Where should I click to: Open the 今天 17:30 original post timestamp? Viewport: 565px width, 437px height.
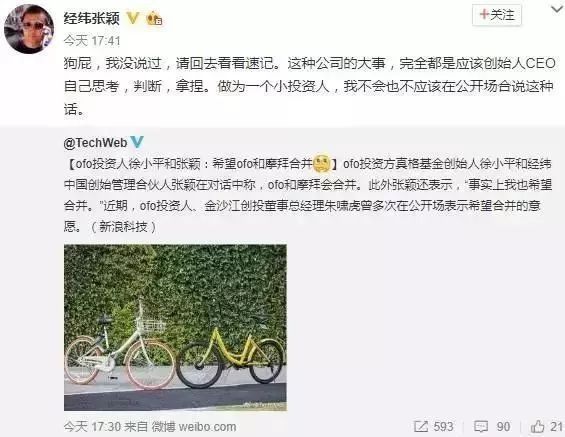[92, 427]
